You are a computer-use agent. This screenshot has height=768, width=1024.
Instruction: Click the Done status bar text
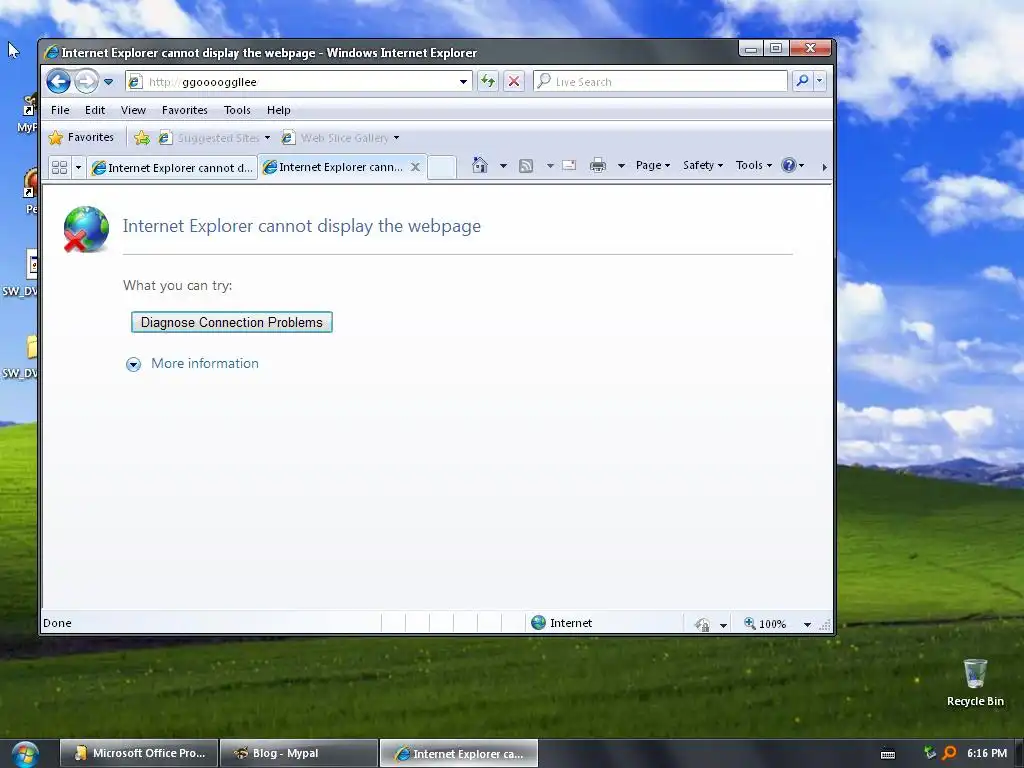click(x=57, y=623)
